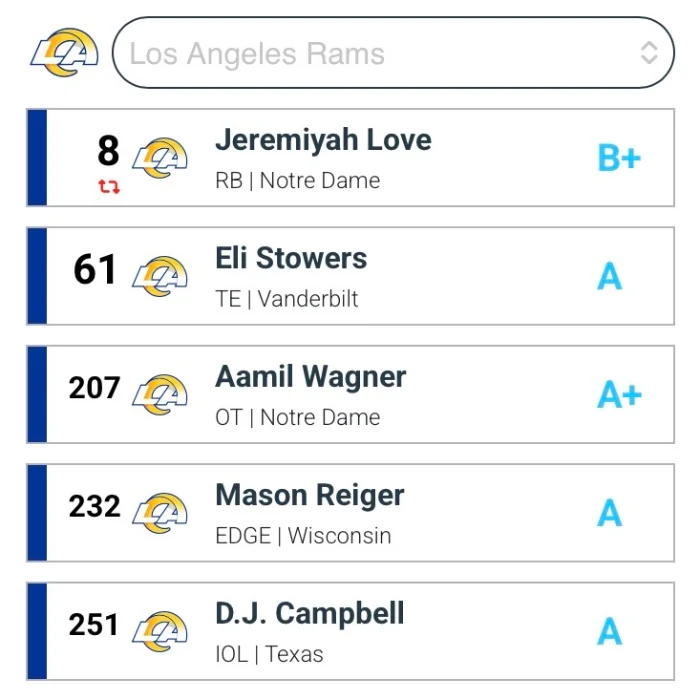Click the Rams logo next to Eli Stowers

[x=160, y=276]
